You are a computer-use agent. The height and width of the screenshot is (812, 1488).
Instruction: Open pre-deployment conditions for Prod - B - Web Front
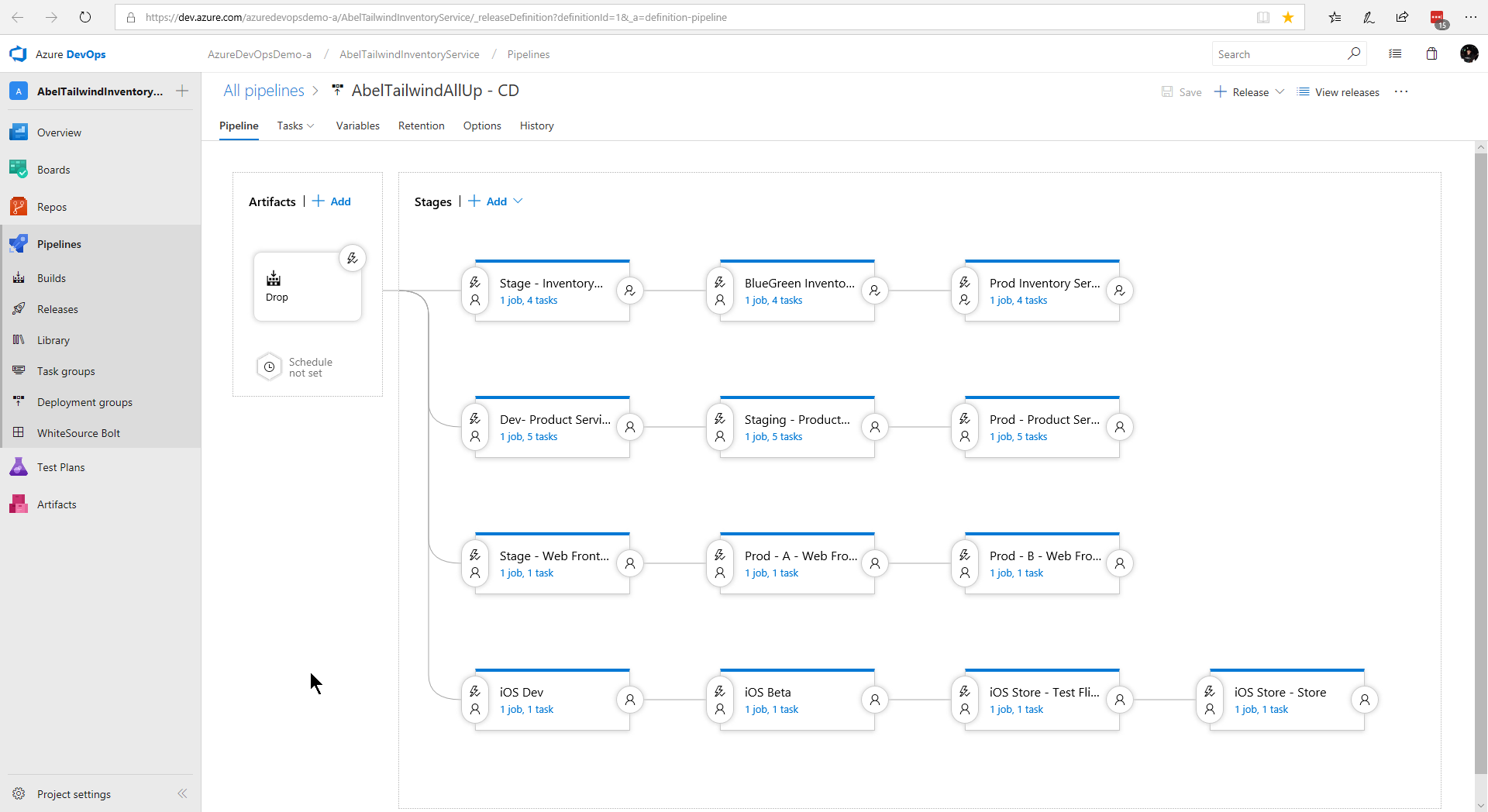coord(965,563)
